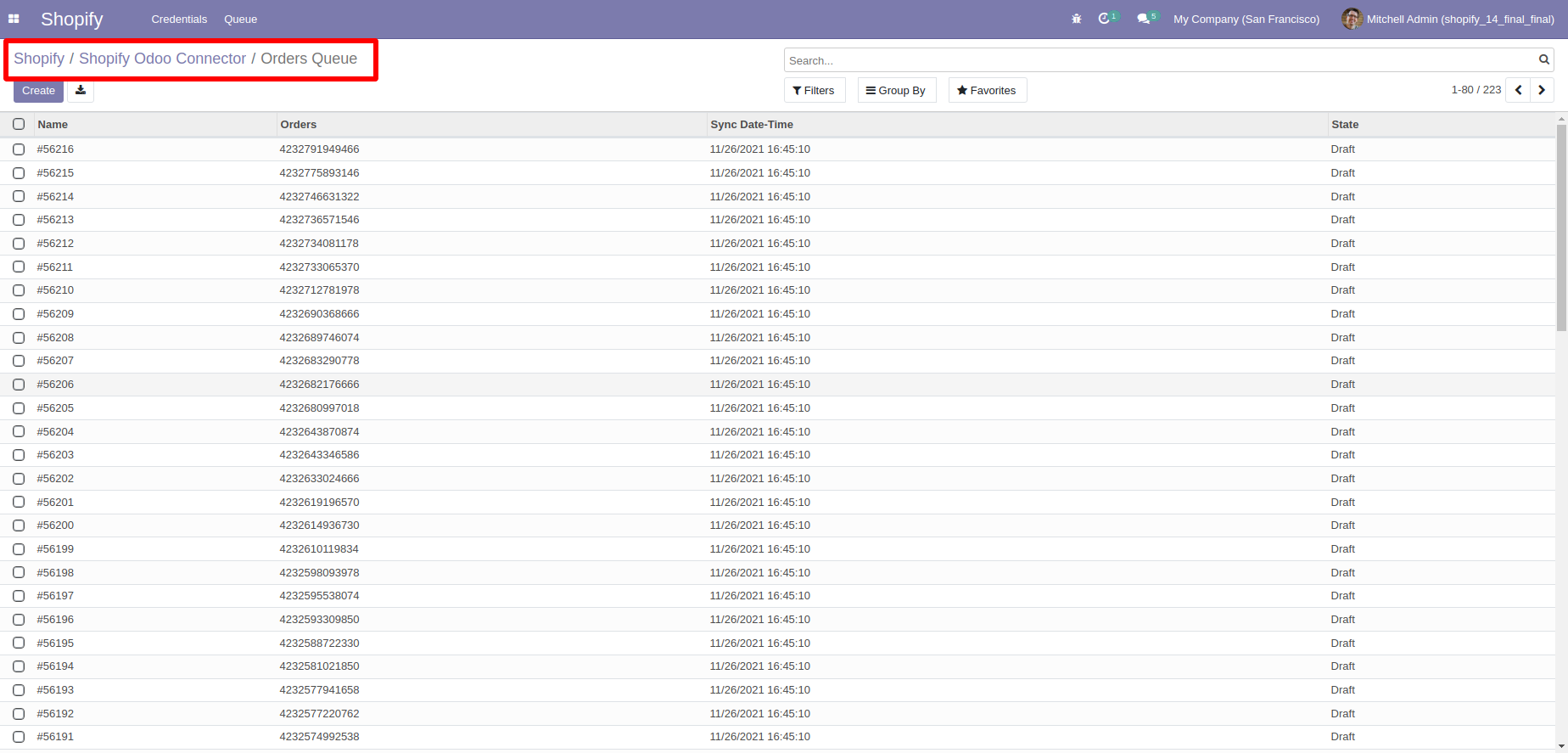Click sync date of row #56197
Image resolution: width=1568 pixels, height=753 pixels.
tap(759, 596)
